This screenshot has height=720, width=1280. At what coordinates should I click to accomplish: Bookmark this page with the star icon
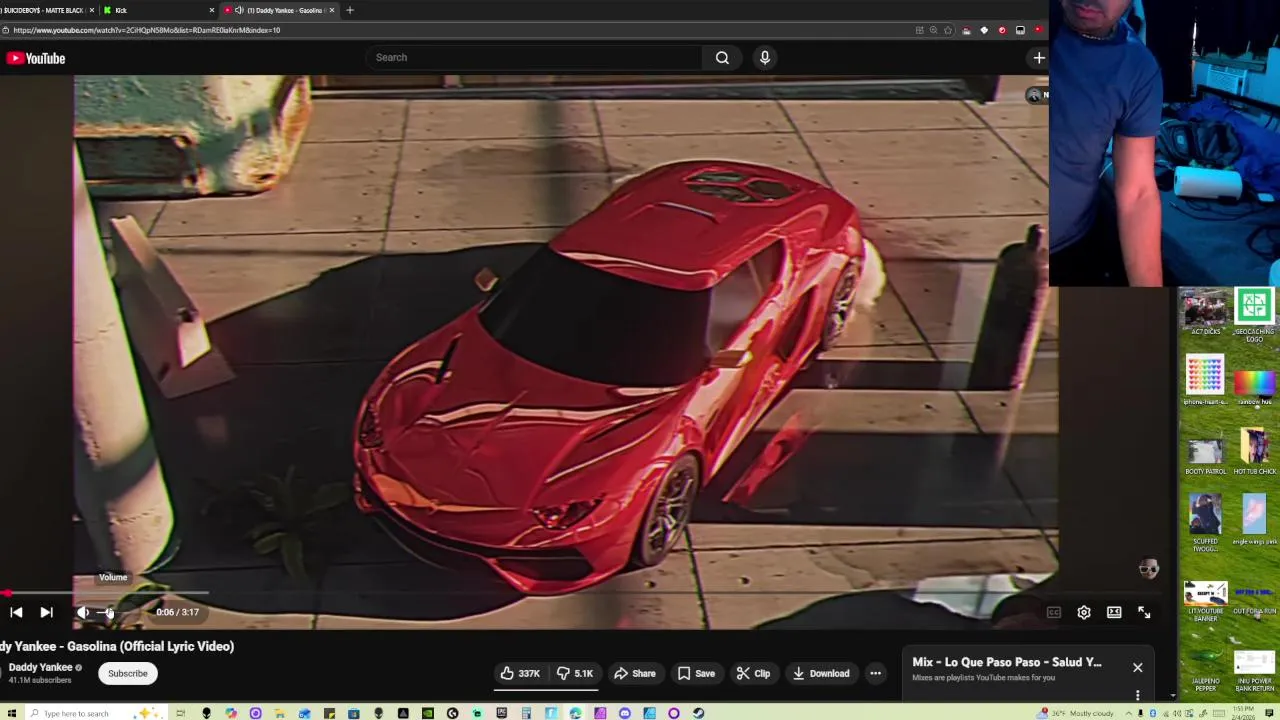pyautogui.click(x=948, y=30)
